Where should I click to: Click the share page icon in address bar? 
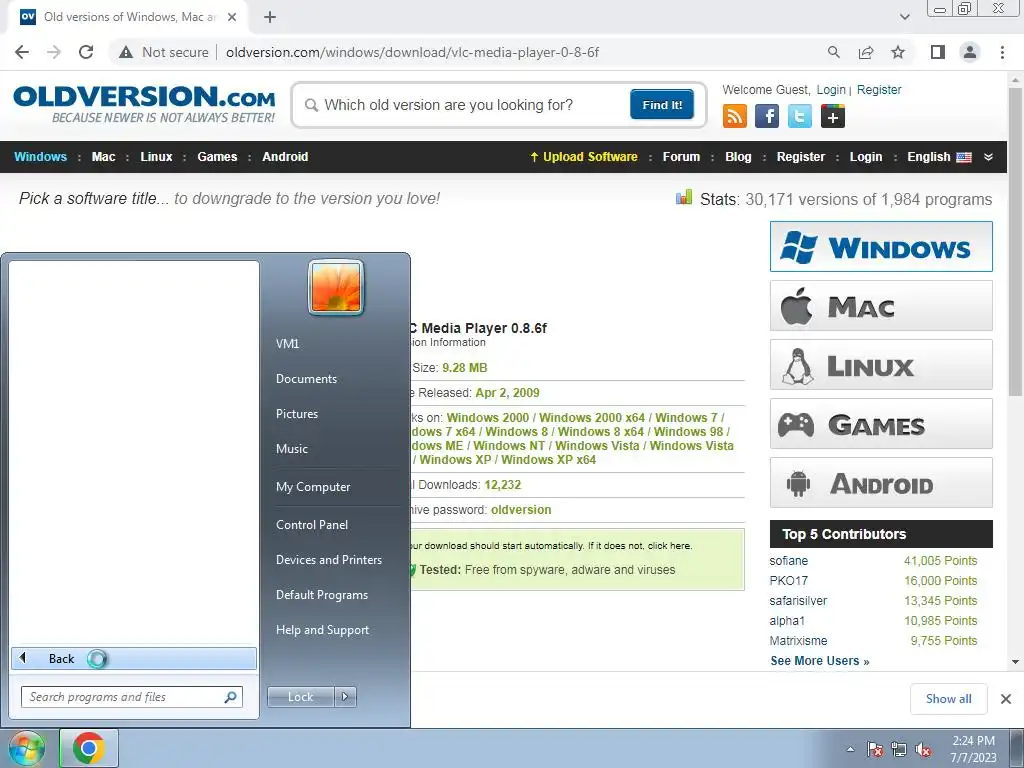866,52
